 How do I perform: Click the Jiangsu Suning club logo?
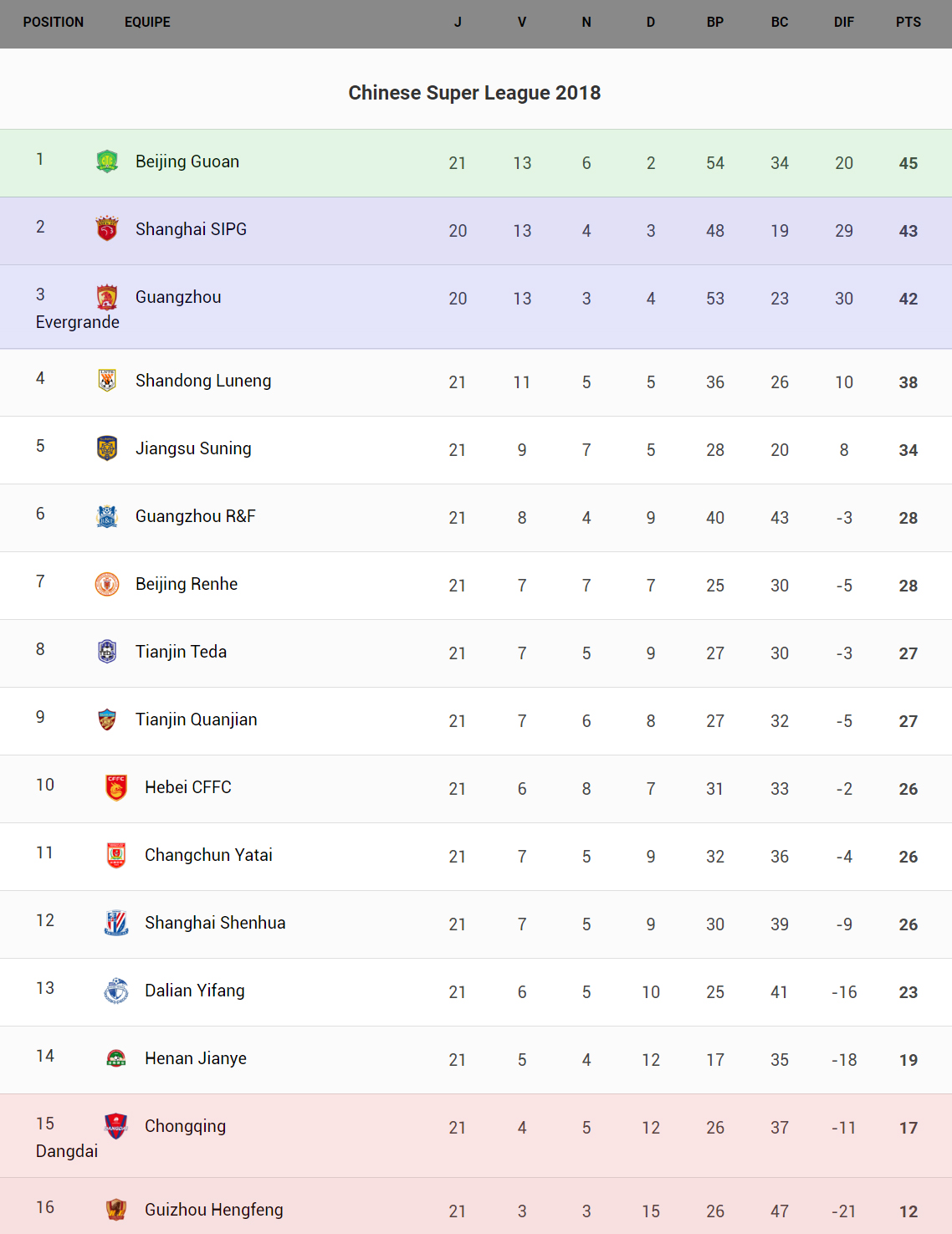click(x=107, y=448)
